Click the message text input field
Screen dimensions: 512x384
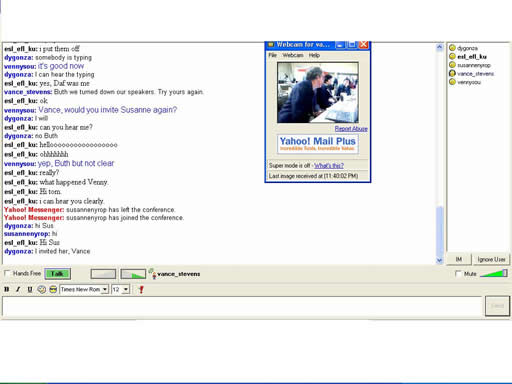243,306
